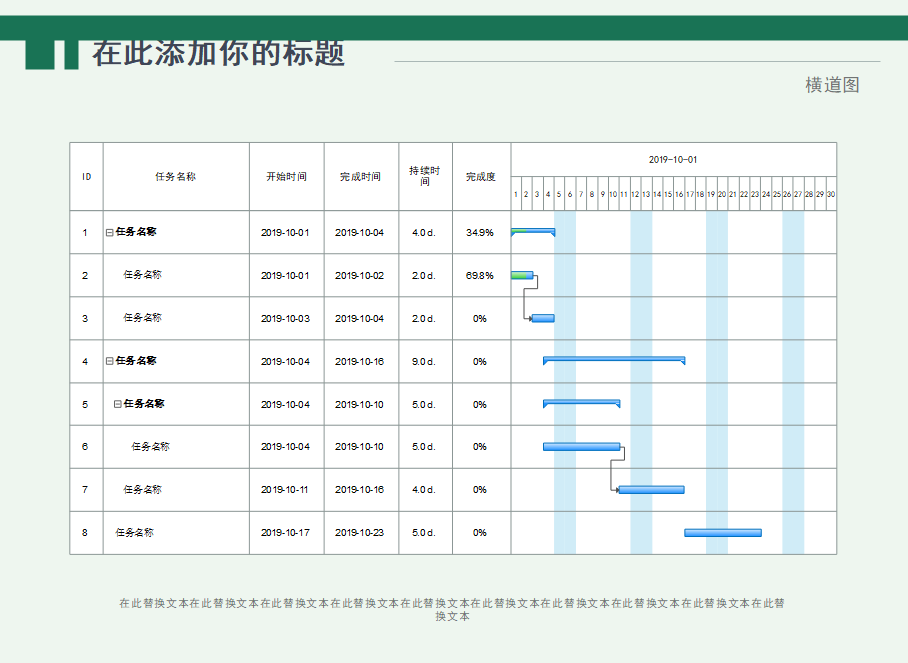Click the slide title 在此添加你的标题

tap(218, 53)
